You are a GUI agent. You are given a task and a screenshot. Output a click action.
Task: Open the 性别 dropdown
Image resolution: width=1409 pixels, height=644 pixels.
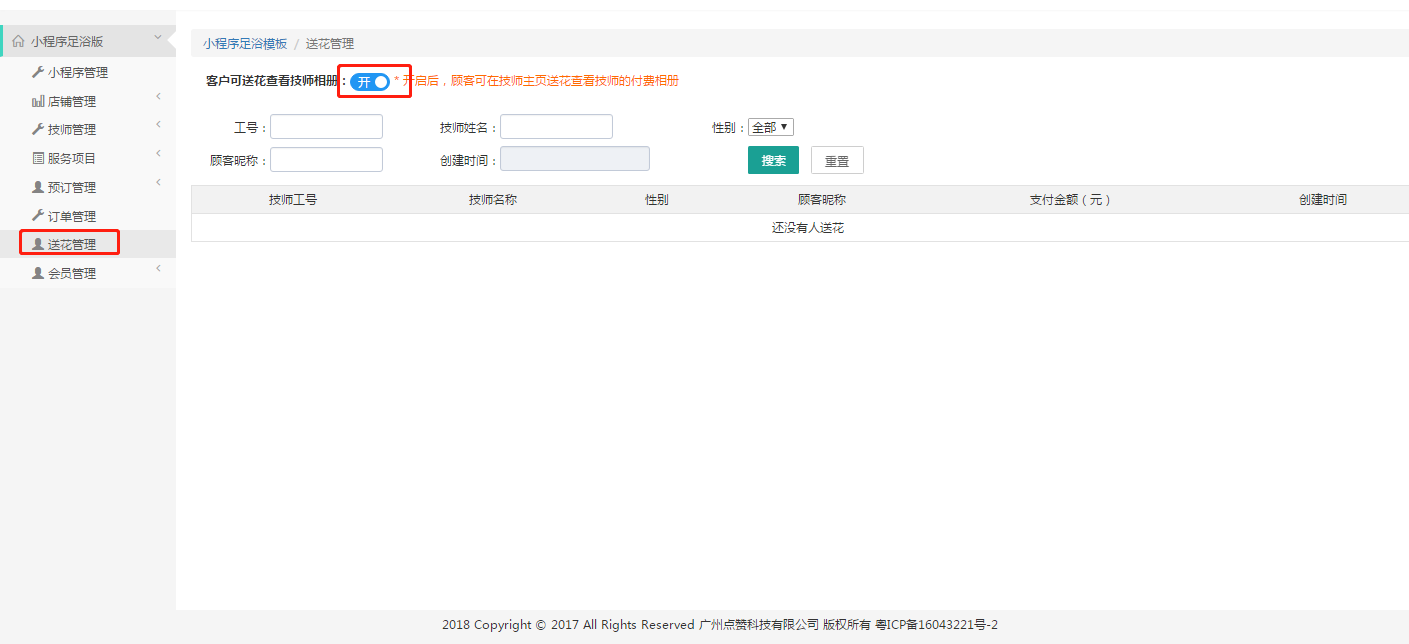[x=770, y=127]
